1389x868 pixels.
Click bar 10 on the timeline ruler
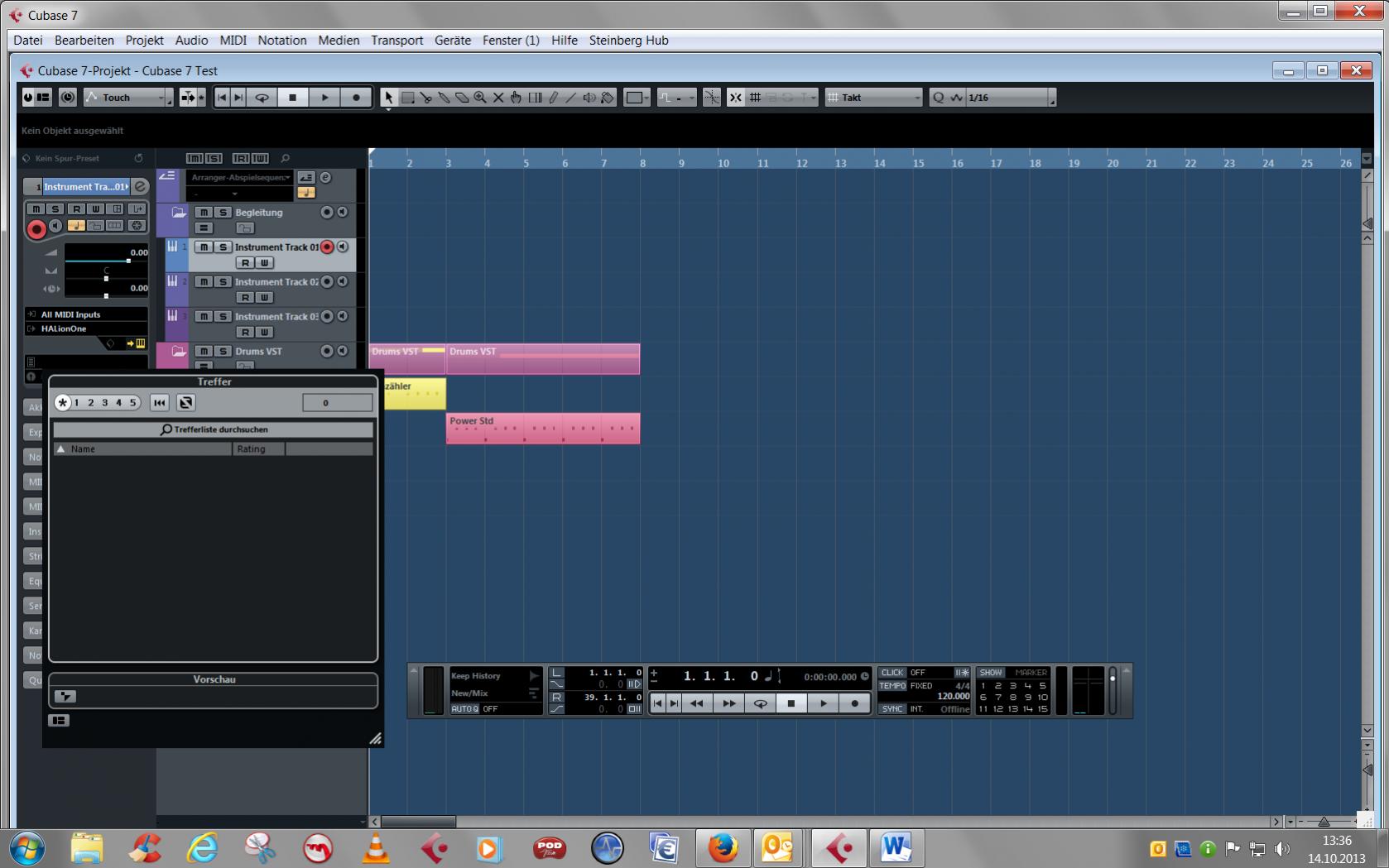[723, 163]
